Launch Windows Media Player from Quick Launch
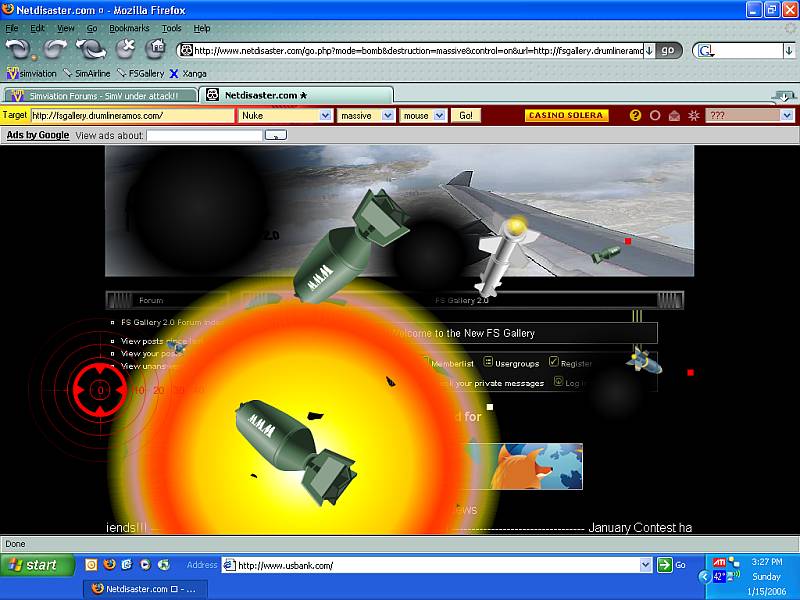 point(145,565)
